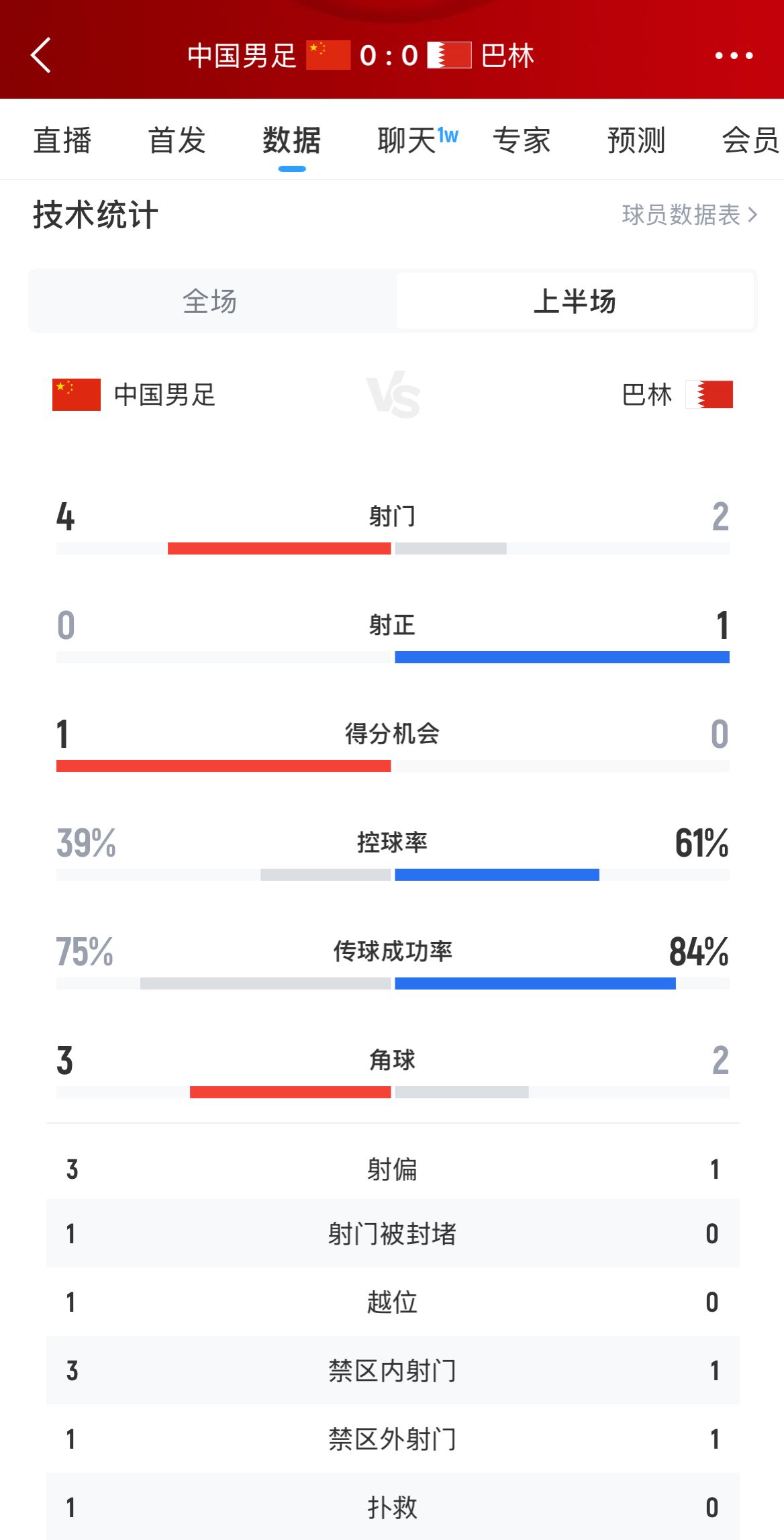Open the 首发 lineup tab
This screenshot has width=784, height=1540.
[177, 140]
